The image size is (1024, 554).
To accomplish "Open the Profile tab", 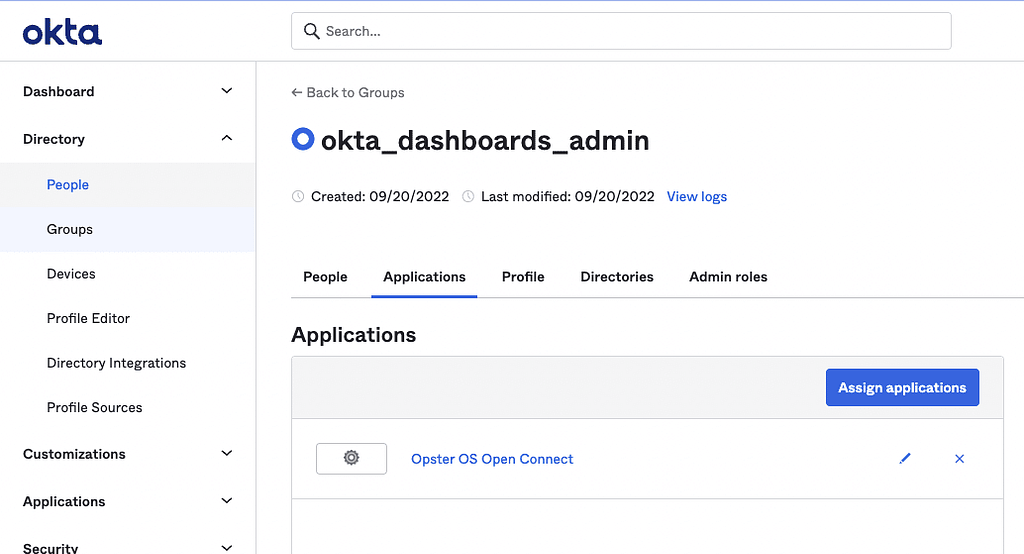I will tap(523, 277).
